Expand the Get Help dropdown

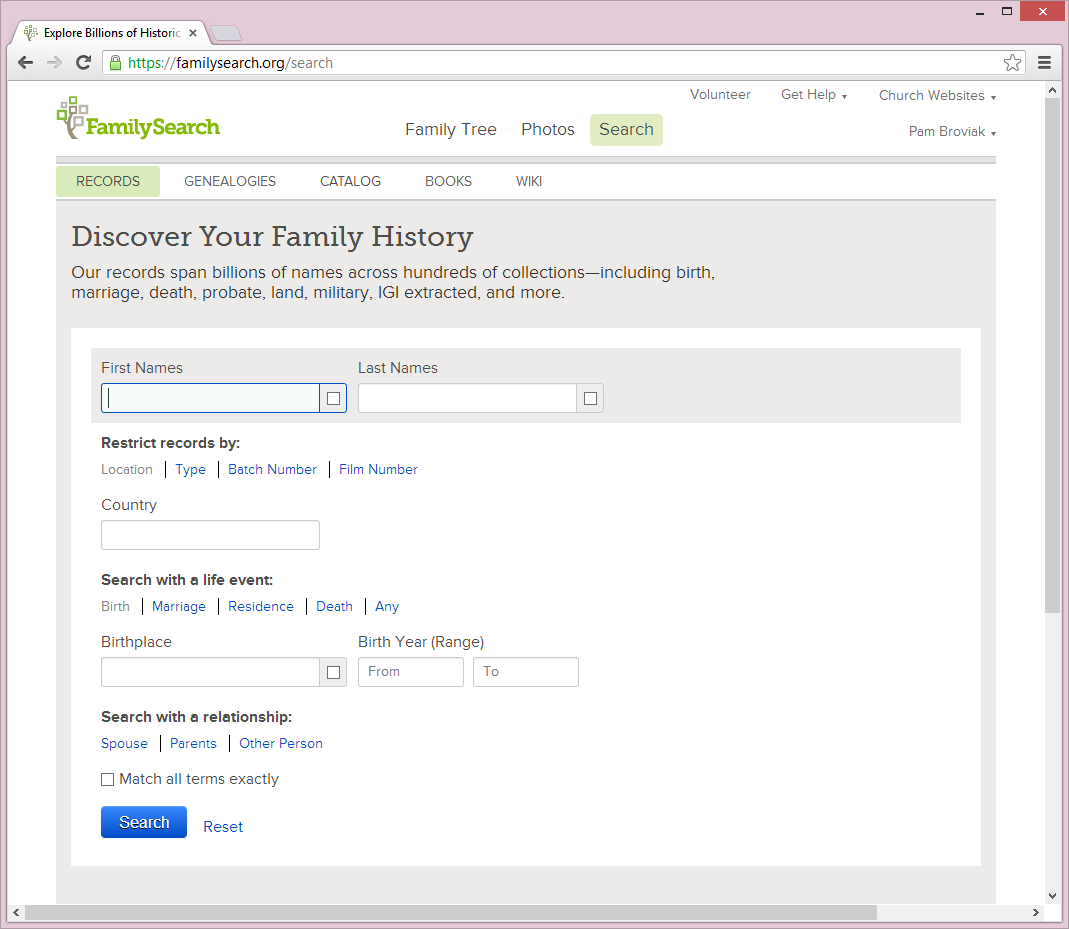point(814,95)
